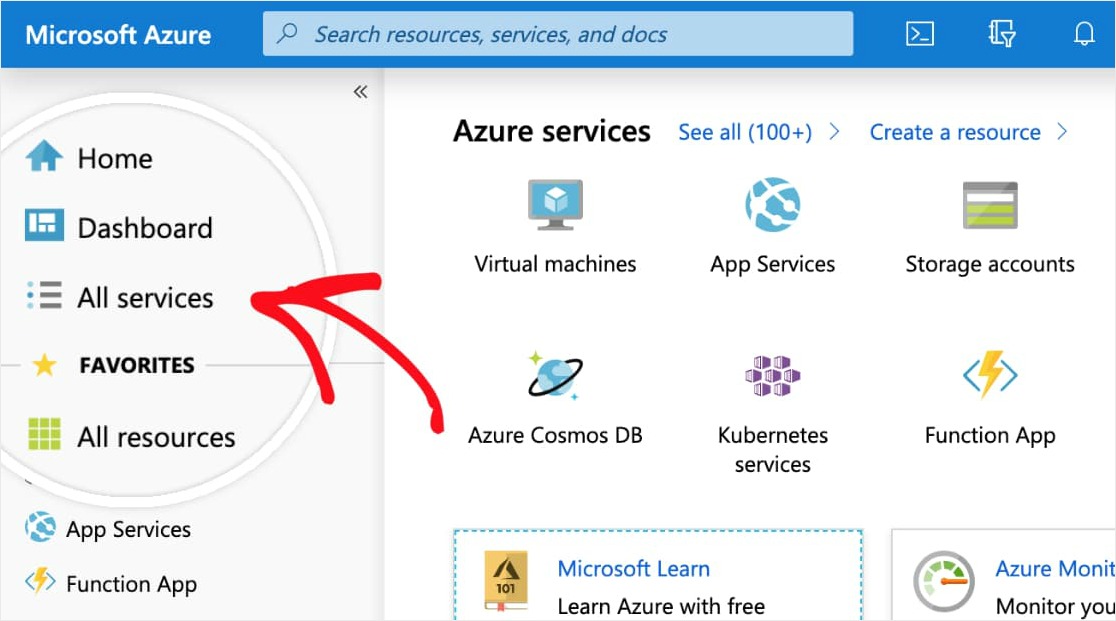Click the All resources grid icon
The height and width of the screenshot is (621, 1116).
coord(44,434)
